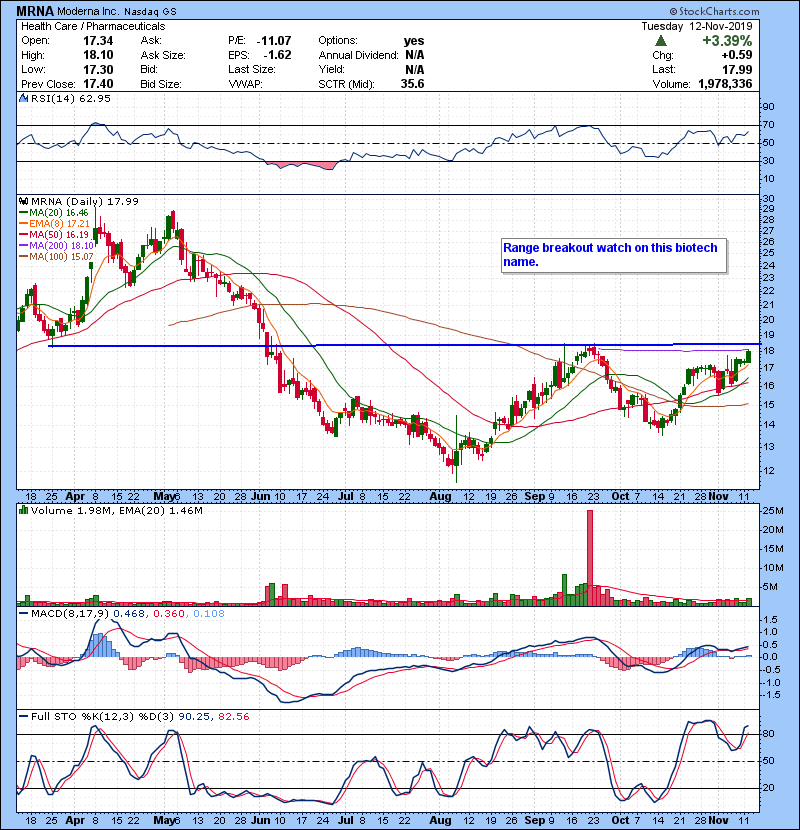Click the Open value 17.34
The image size is (800, 830).
tap(98, 41)
